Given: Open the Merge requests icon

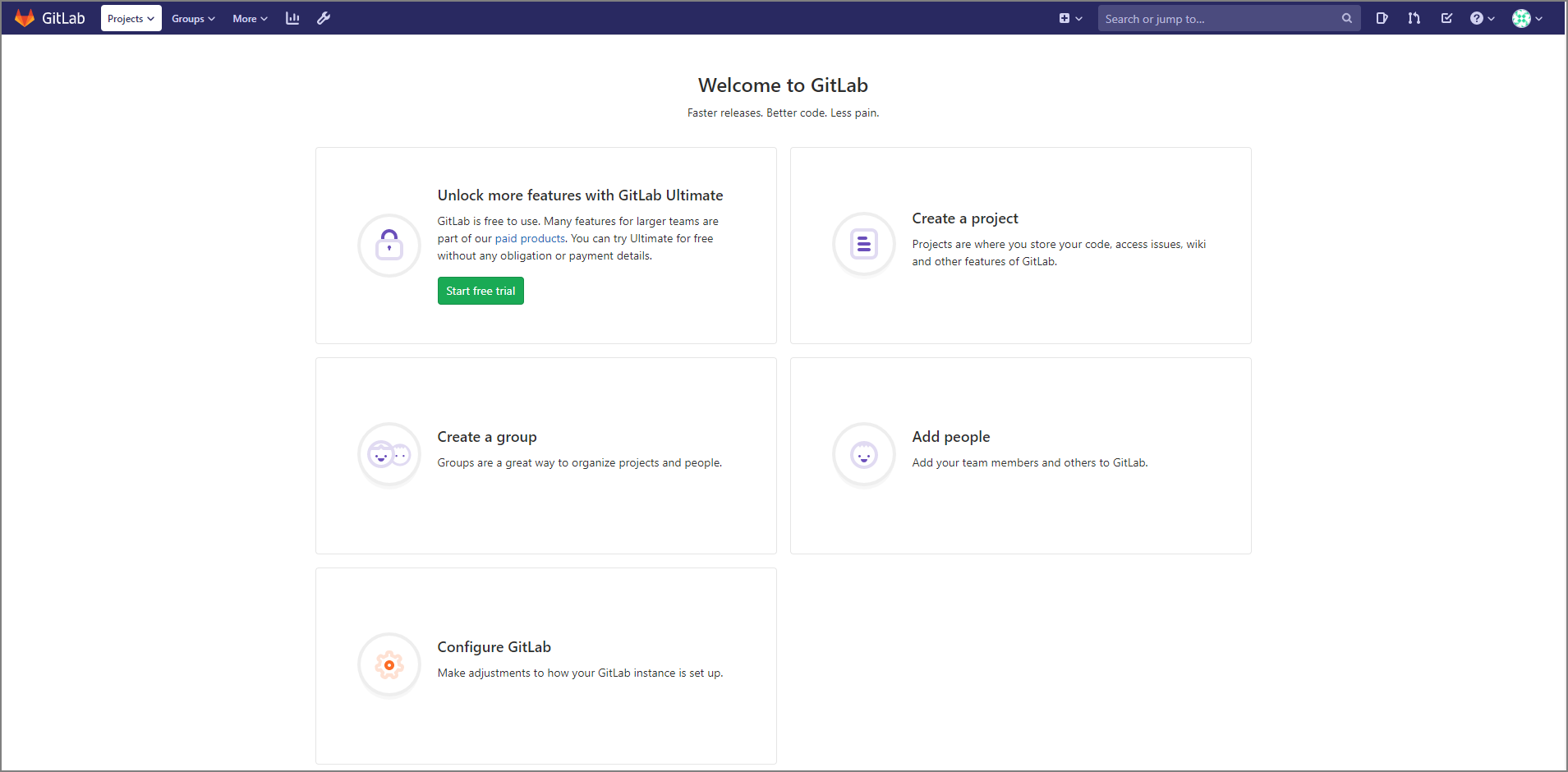Looking at the screenshot, I should 1414,18.
